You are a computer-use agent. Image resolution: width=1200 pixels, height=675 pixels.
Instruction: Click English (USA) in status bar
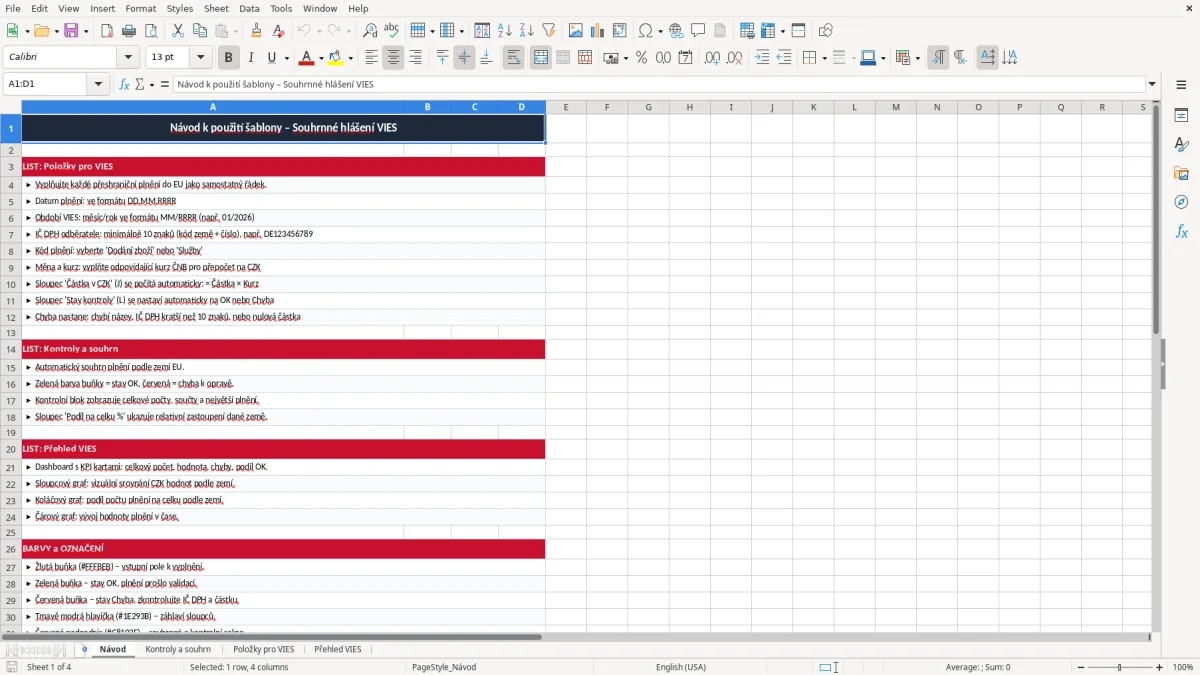[681, 667]
